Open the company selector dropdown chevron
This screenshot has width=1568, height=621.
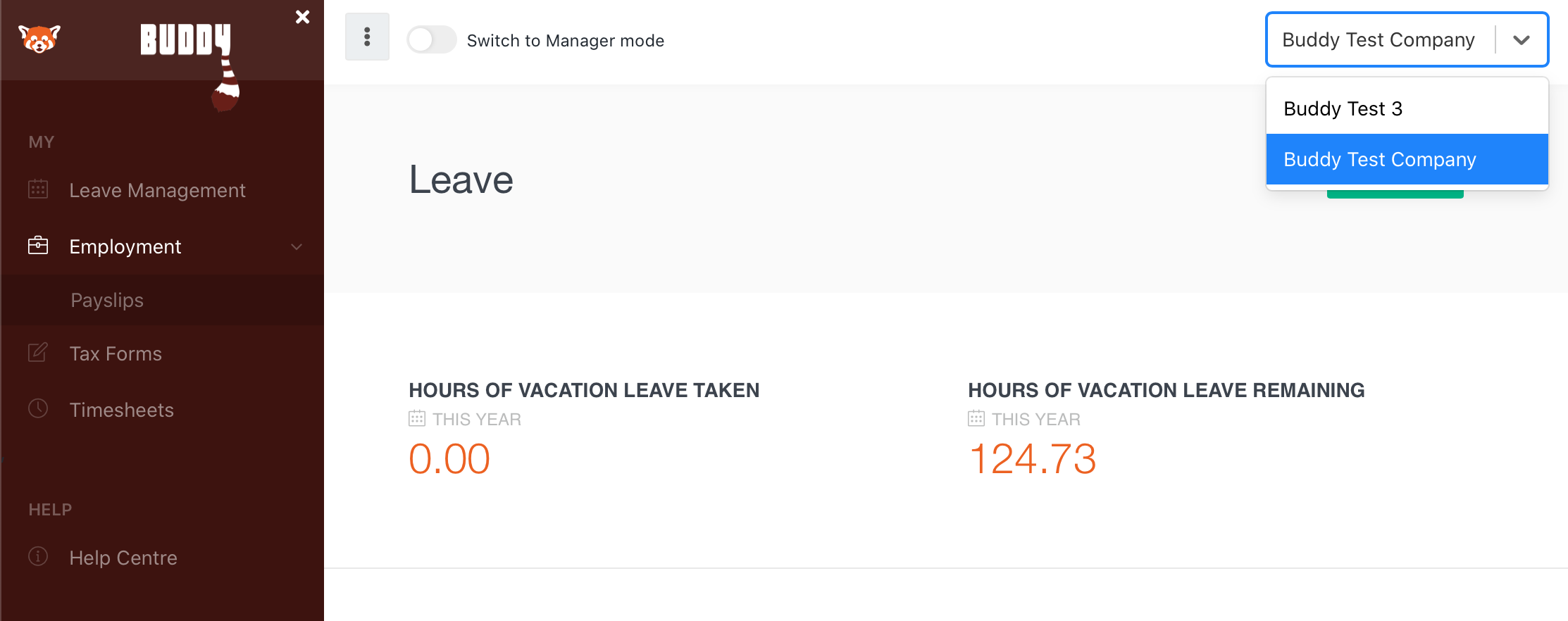point(1522,40)
